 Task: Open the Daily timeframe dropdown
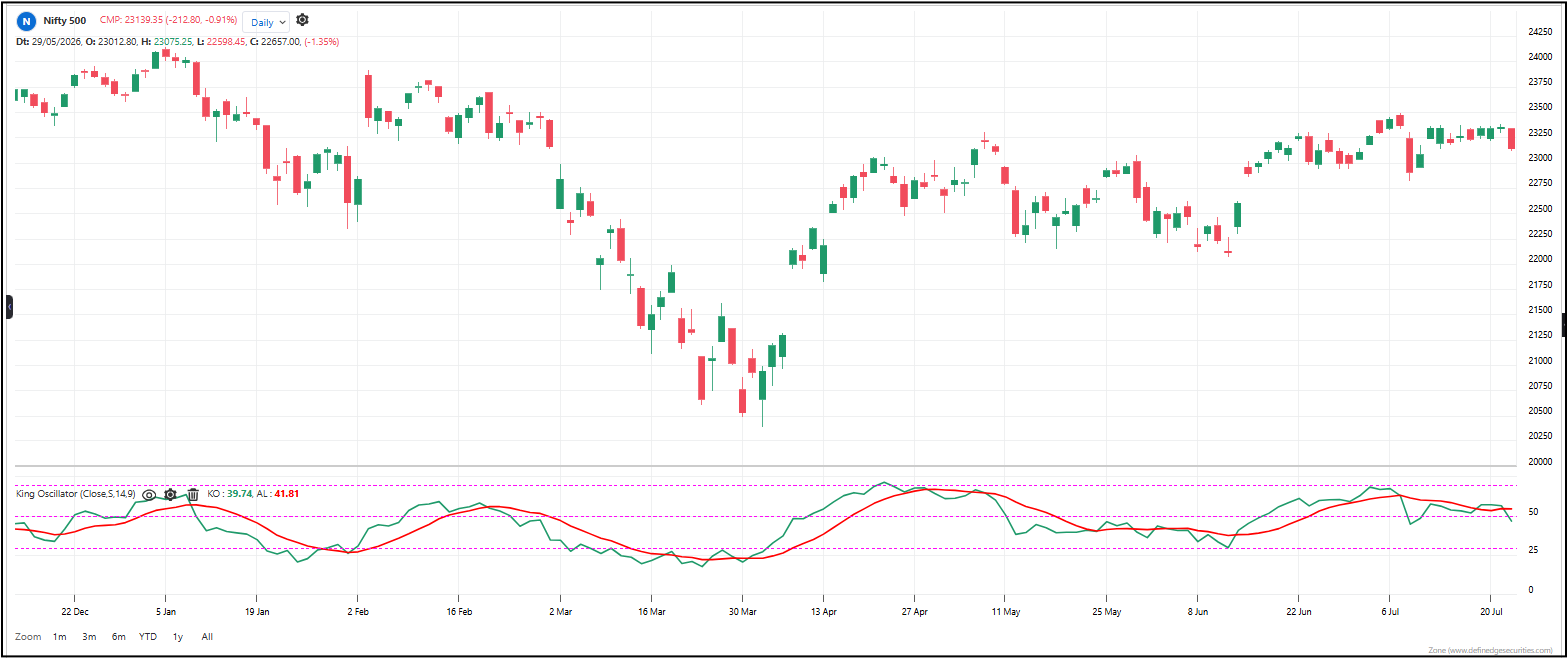(266, 21)
